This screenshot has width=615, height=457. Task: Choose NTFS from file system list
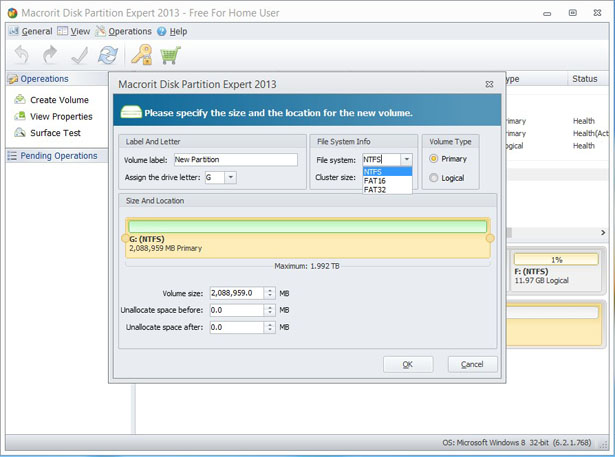point(387,171)
